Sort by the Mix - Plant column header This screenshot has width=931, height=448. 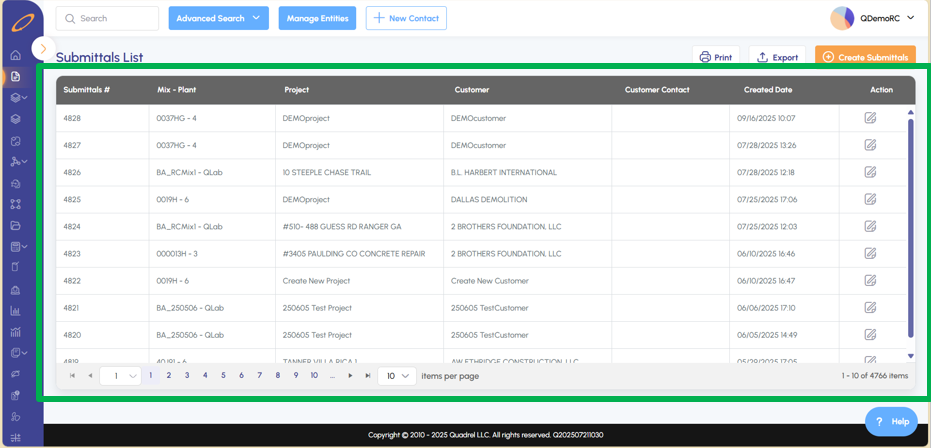tap(177, 90)
